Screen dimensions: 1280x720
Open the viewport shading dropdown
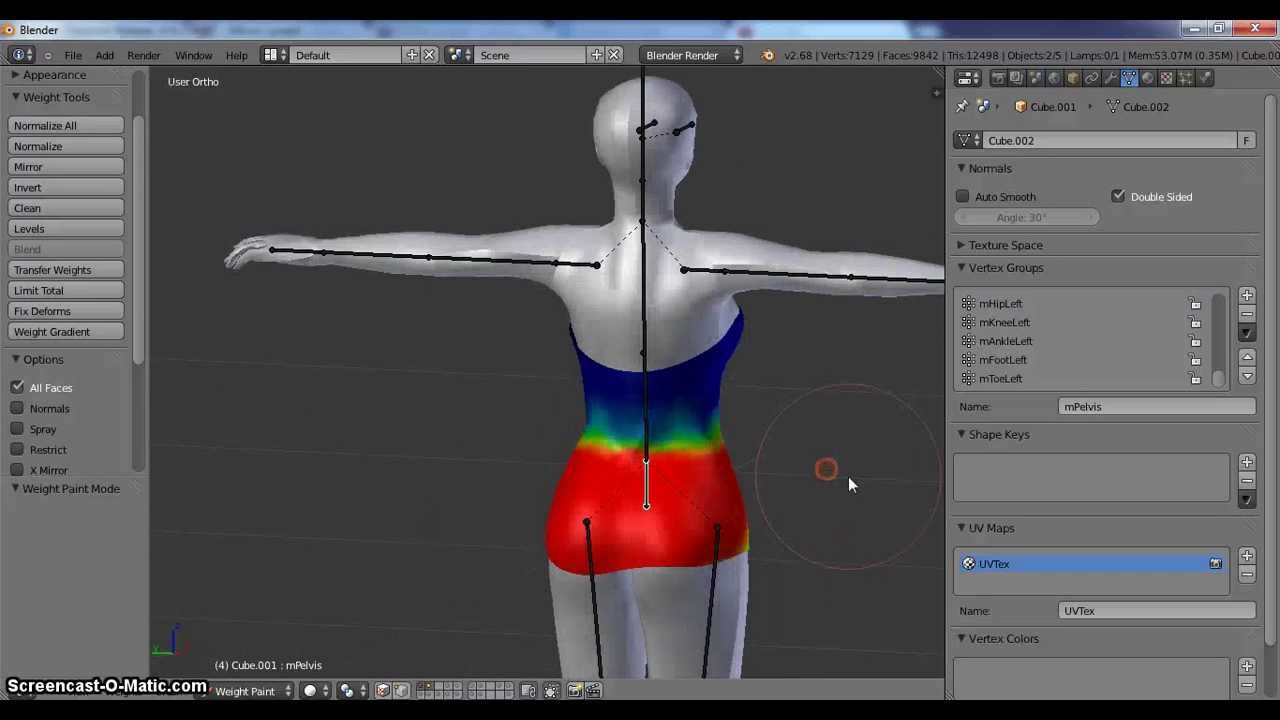click(x=317, y=690)
